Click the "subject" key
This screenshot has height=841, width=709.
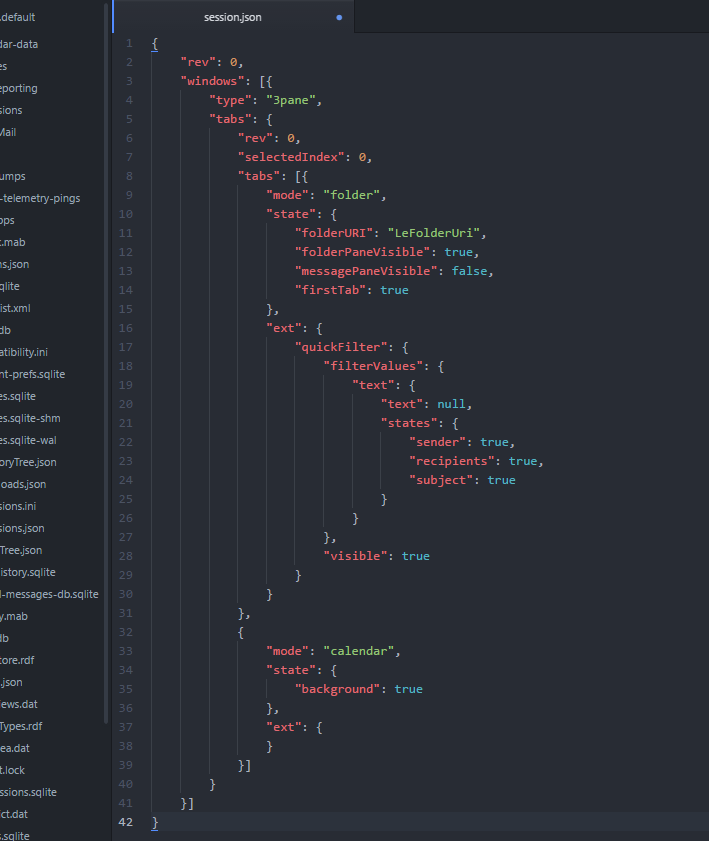(x=441, y=480)
